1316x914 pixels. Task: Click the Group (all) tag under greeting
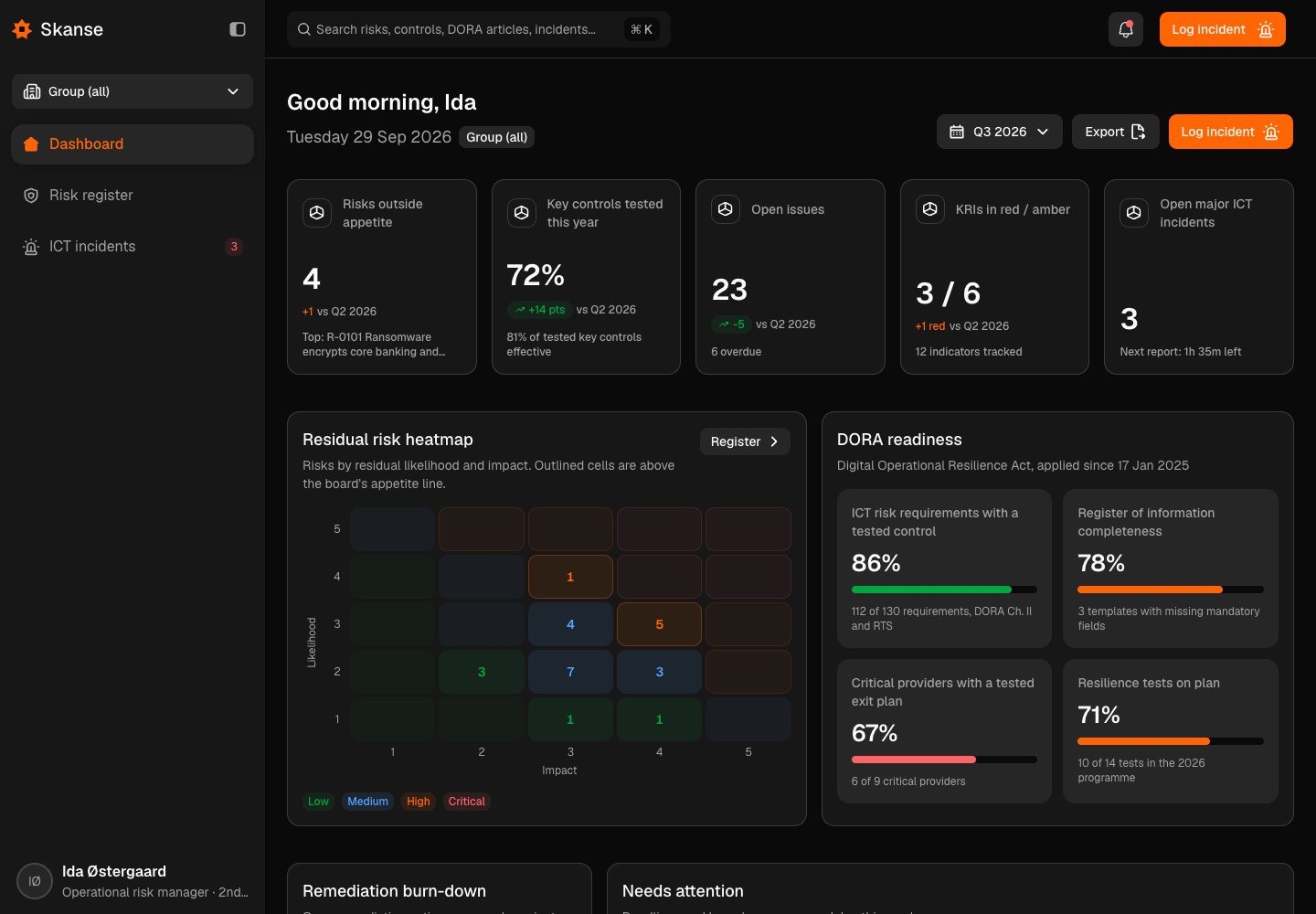(x=497, y=137)
